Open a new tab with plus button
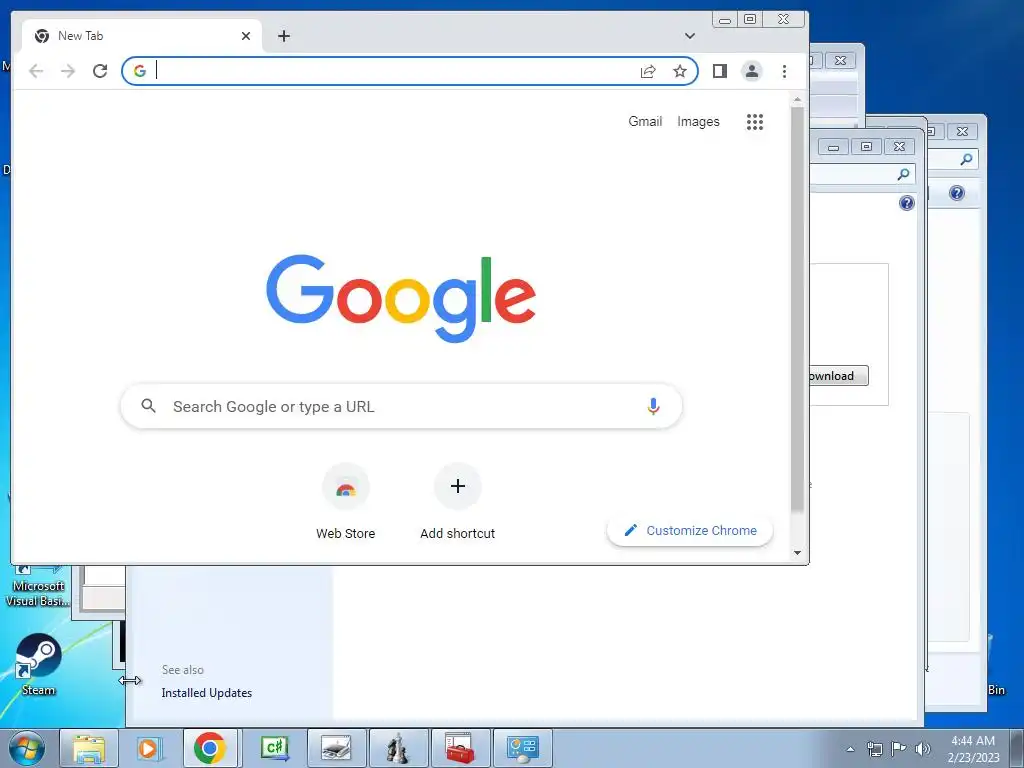1024x768 pixels. [x=283, y=36]
